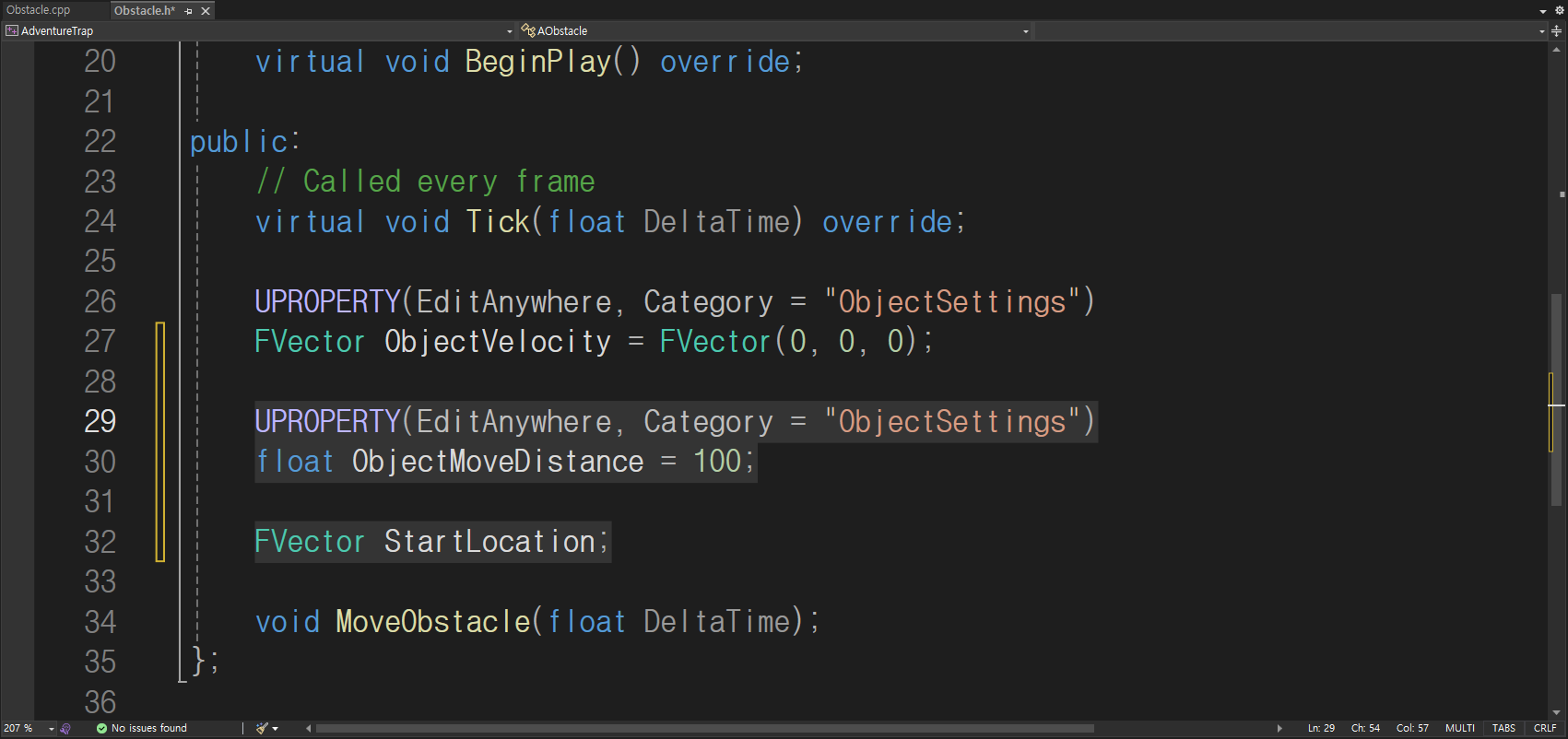Open the AObstacle class scope dropdown

click(x=775, y=30)
